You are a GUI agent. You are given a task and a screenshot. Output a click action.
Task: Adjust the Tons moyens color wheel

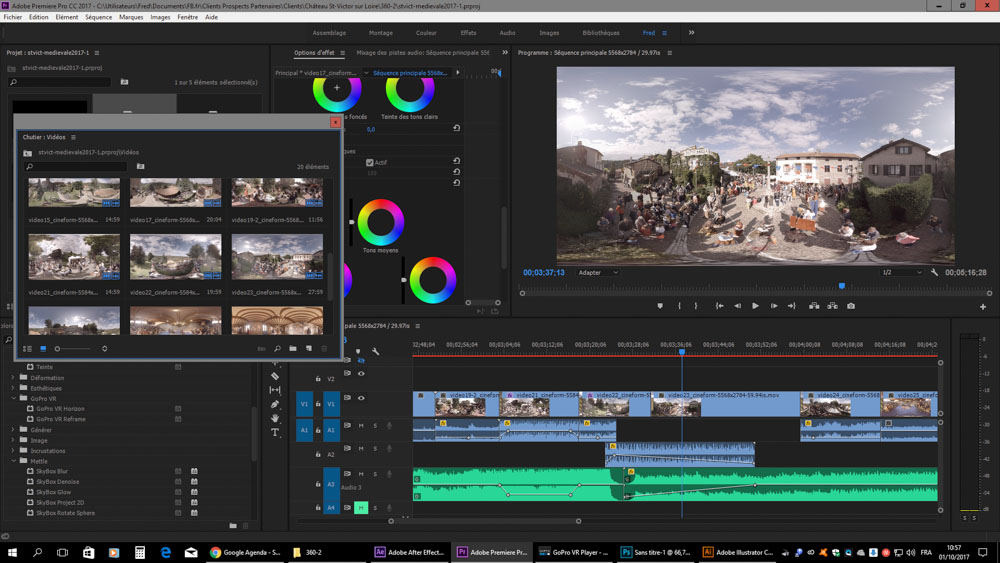(380, 222)
